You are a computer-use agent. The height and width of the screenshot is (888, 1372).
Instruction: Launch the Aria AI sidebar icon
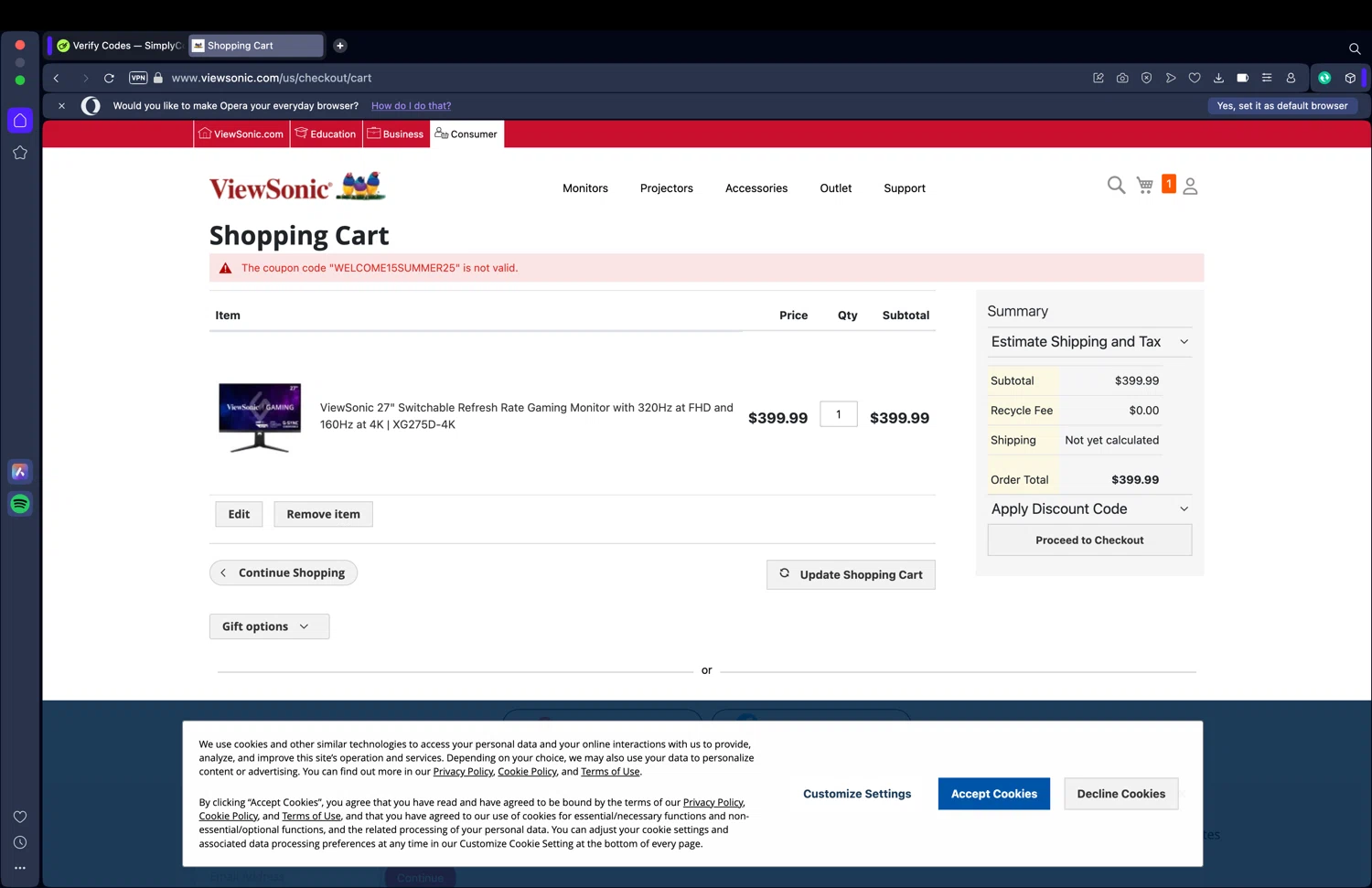20,472
